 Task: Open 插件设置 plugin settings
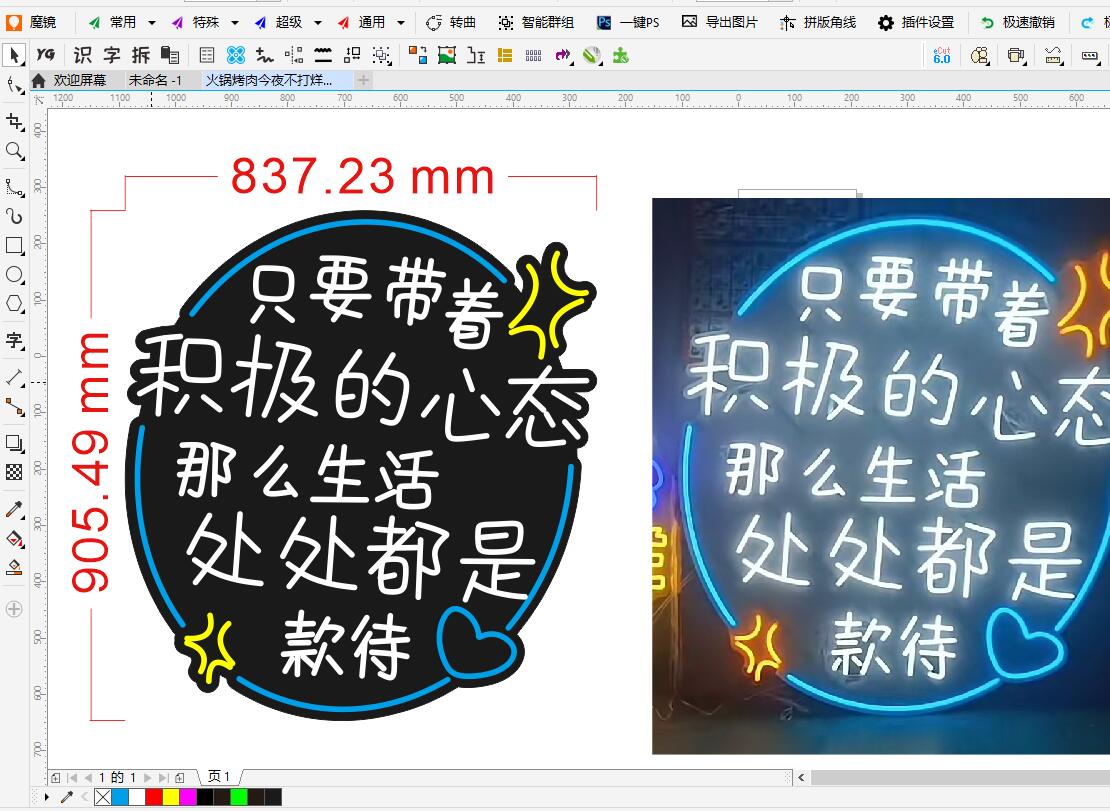coord(916,23)
